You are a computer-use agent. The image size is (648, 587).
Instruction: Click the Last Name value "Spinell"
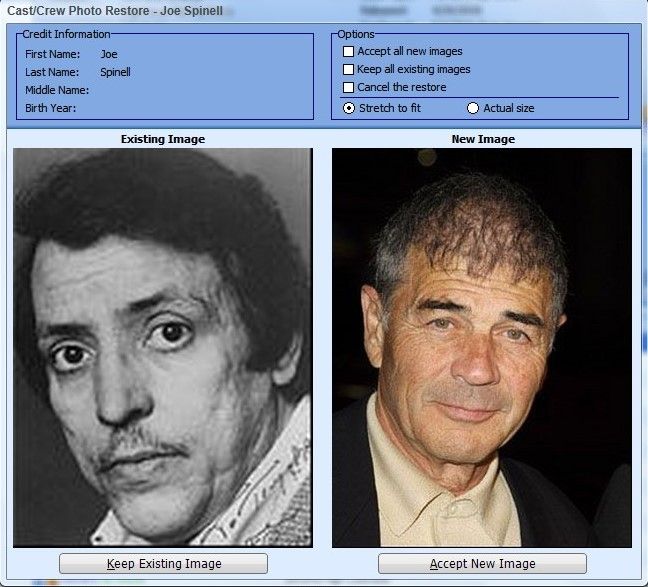coord(115,72)
